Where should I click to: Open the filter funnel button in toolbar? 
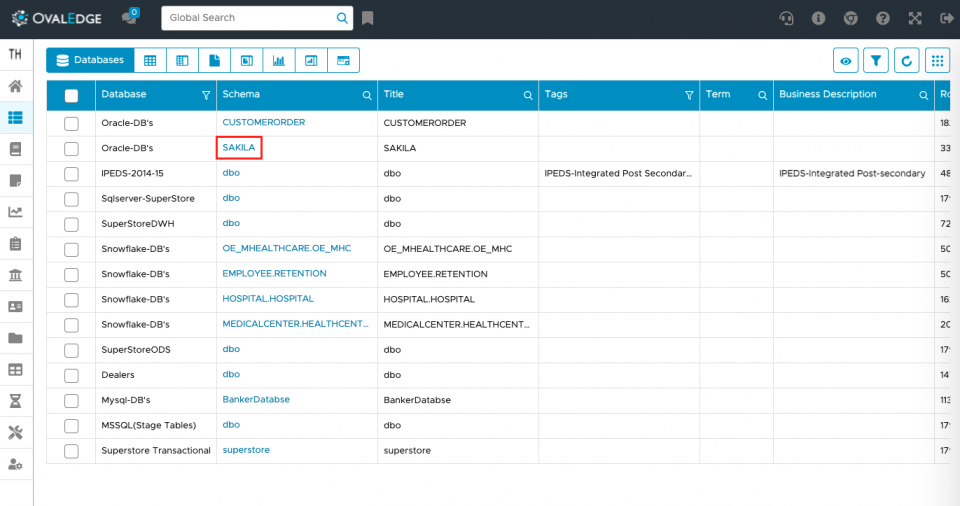pos(876,61)
